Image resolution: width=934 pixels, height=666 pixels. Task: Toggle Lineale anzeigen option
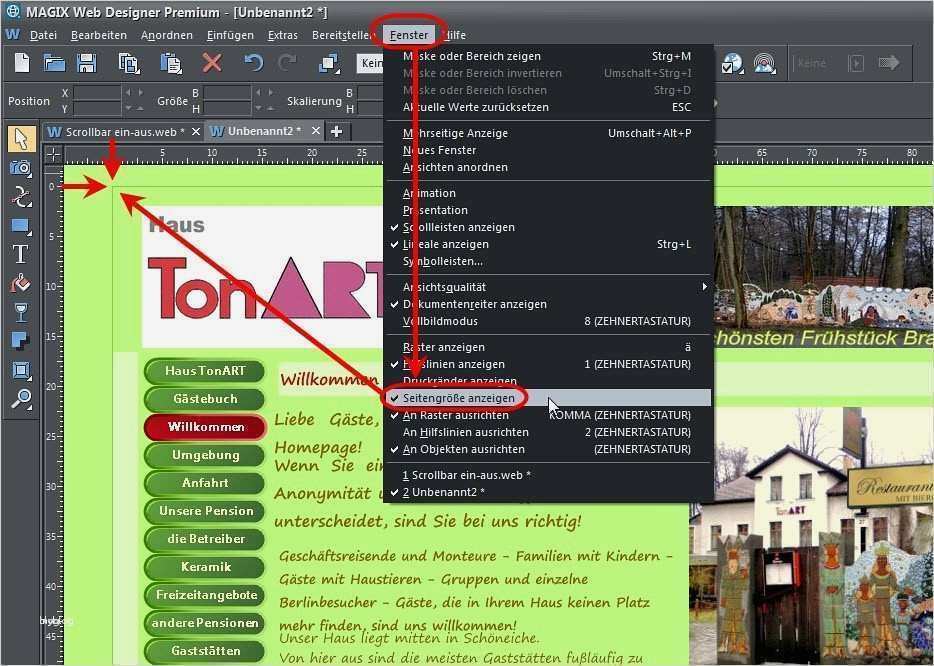pos(548,244)
